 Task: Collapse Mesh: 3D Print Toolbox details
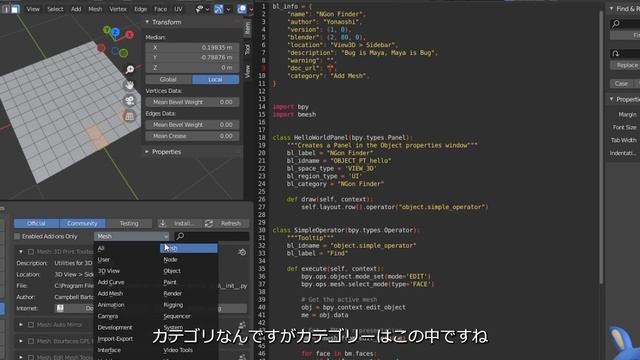[21, 252]
